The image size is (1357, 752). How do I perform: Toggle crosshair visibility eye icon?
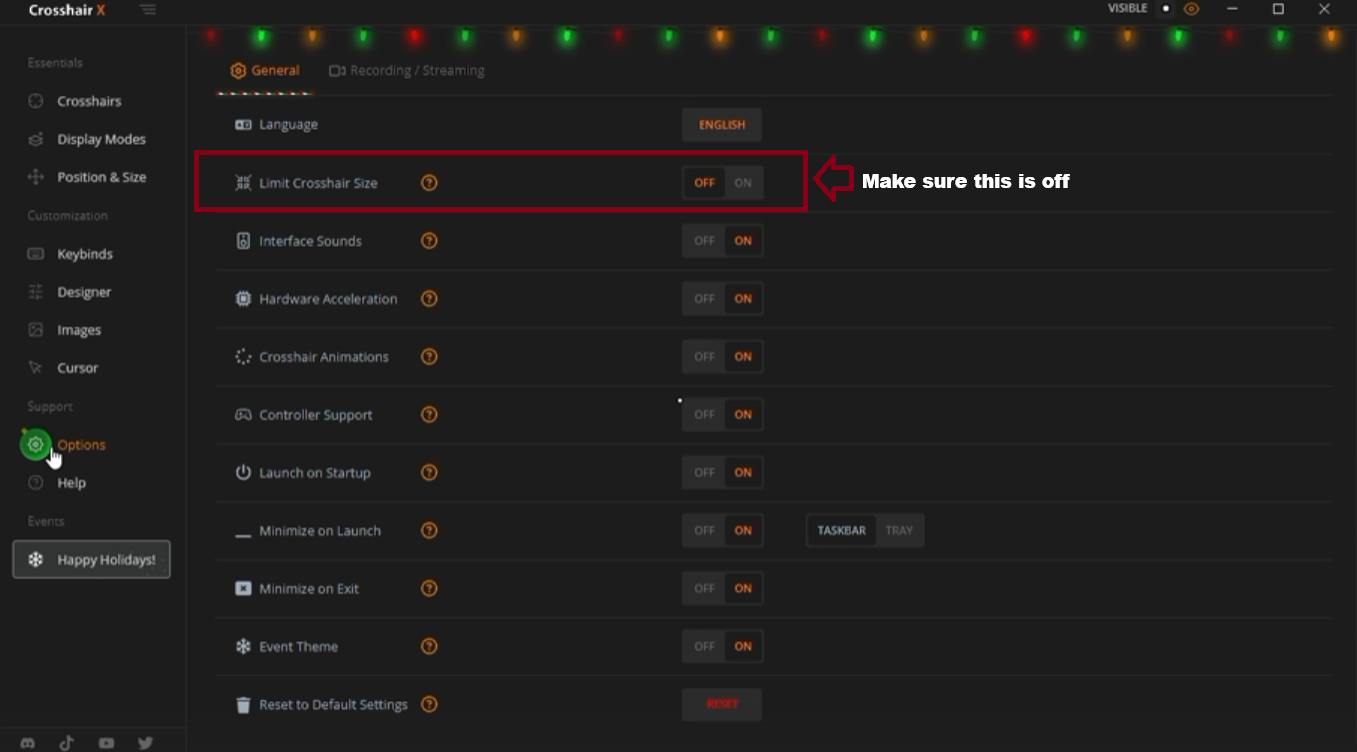[1191, 9]
